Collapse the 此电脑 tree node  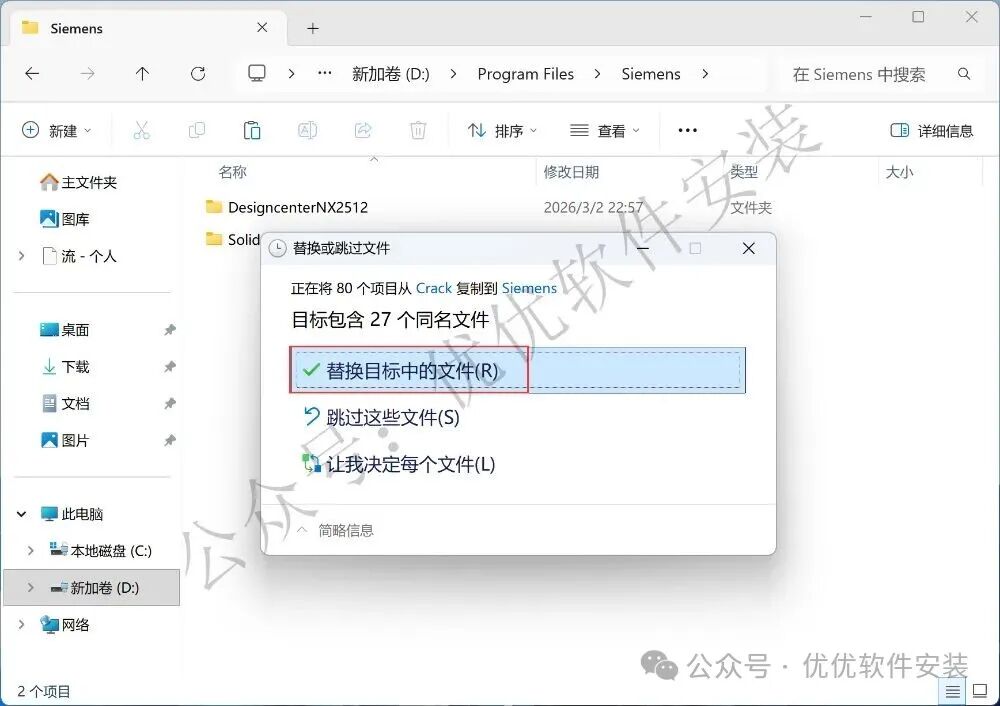(22, 513)
